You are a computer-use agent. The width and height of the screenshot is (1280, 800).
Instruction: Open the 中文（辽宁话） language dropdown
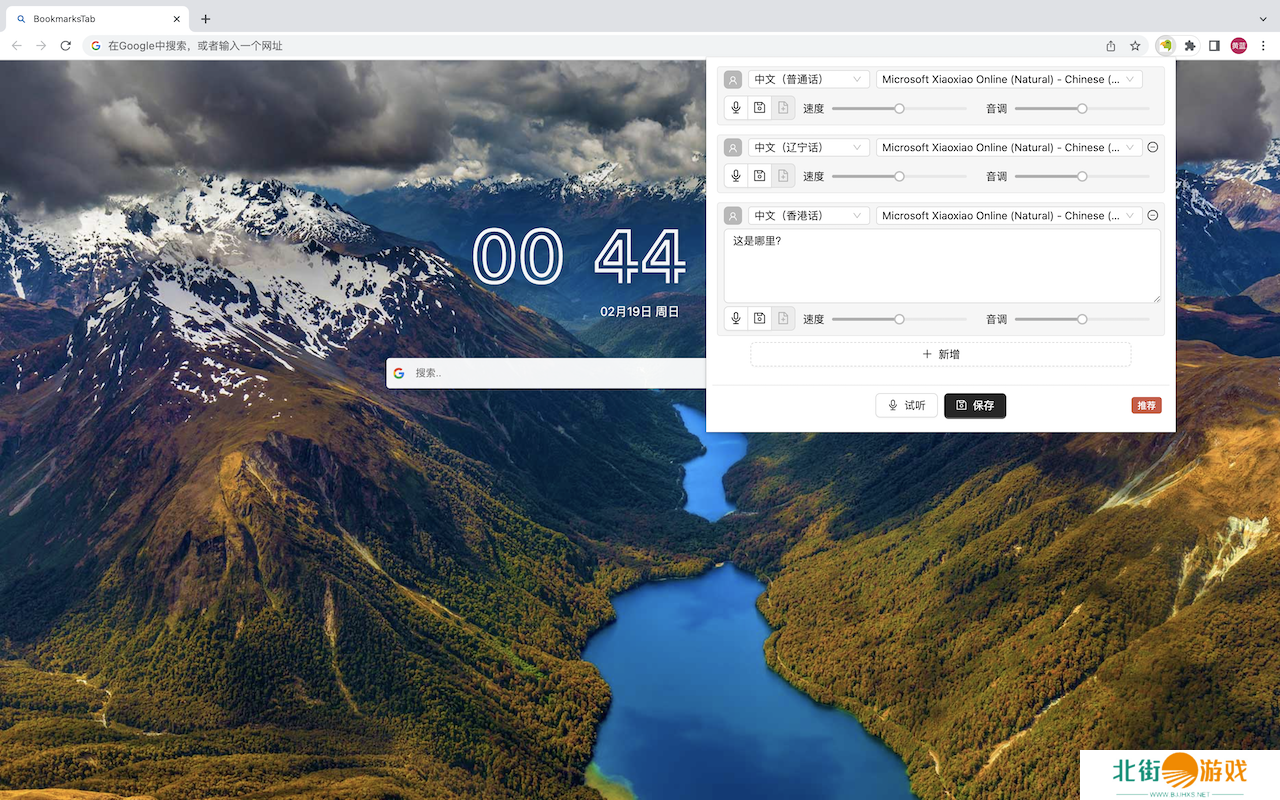coord(808,148)
